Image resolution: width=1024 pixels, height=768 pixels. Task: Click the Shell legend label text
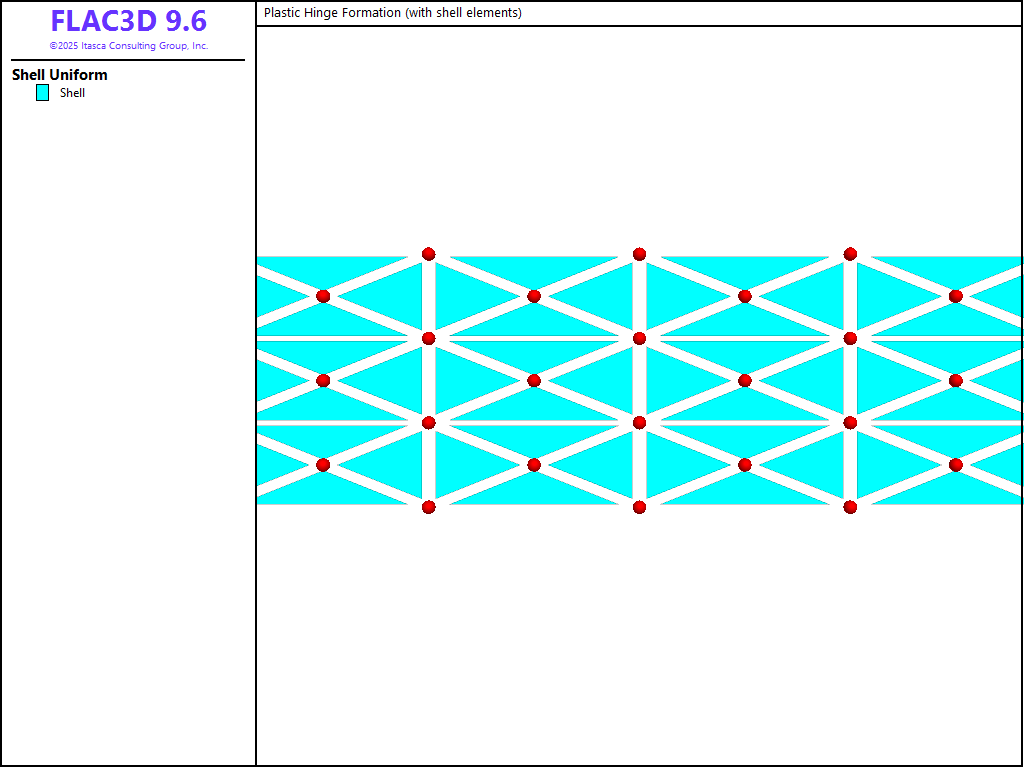(72, 93)
